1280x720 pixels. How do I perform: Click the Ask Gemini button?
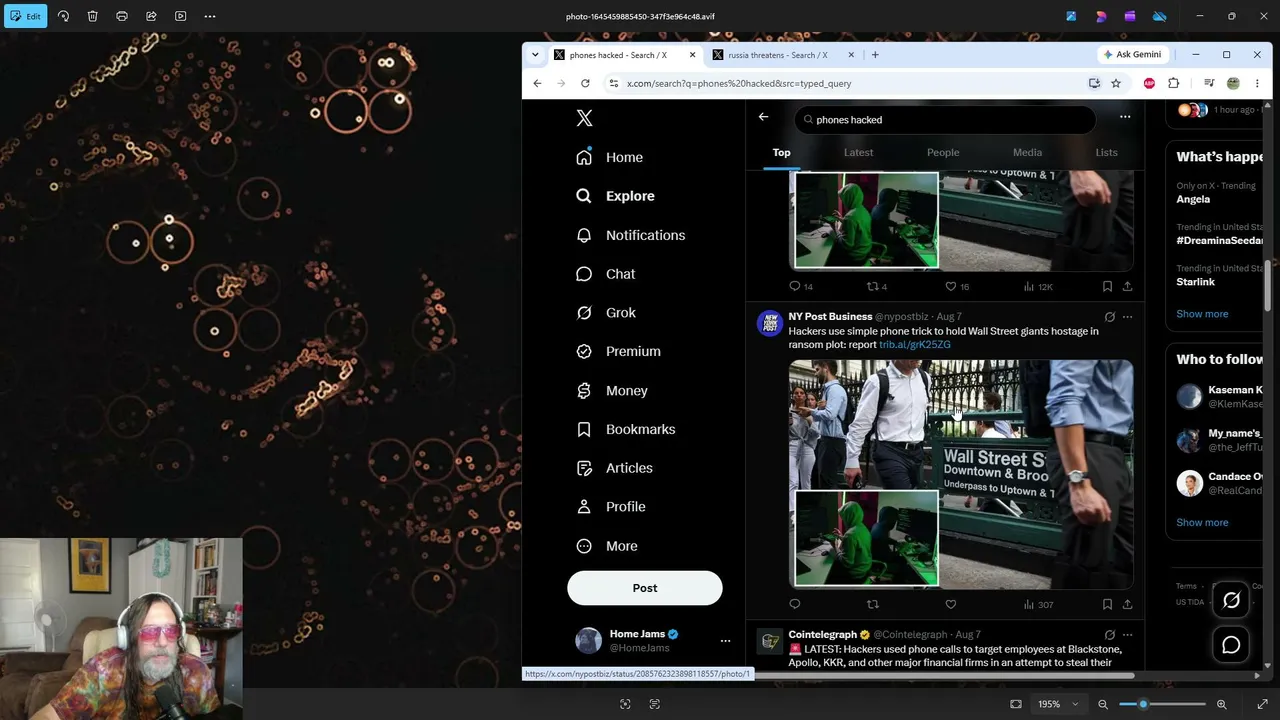1132,55
